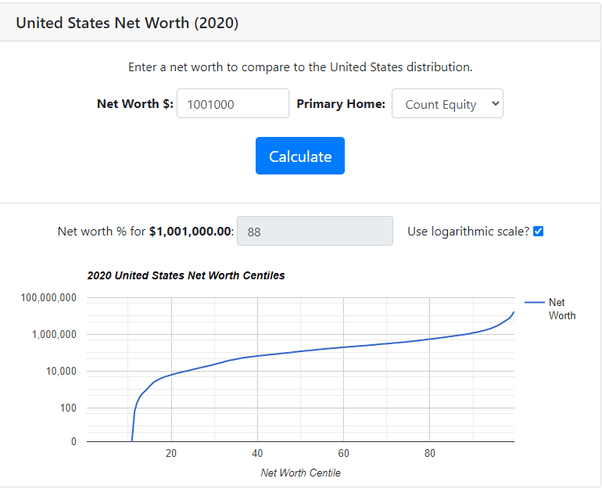Open the Primary Home dropdown

pyautogui.click(x=447, y=104)
